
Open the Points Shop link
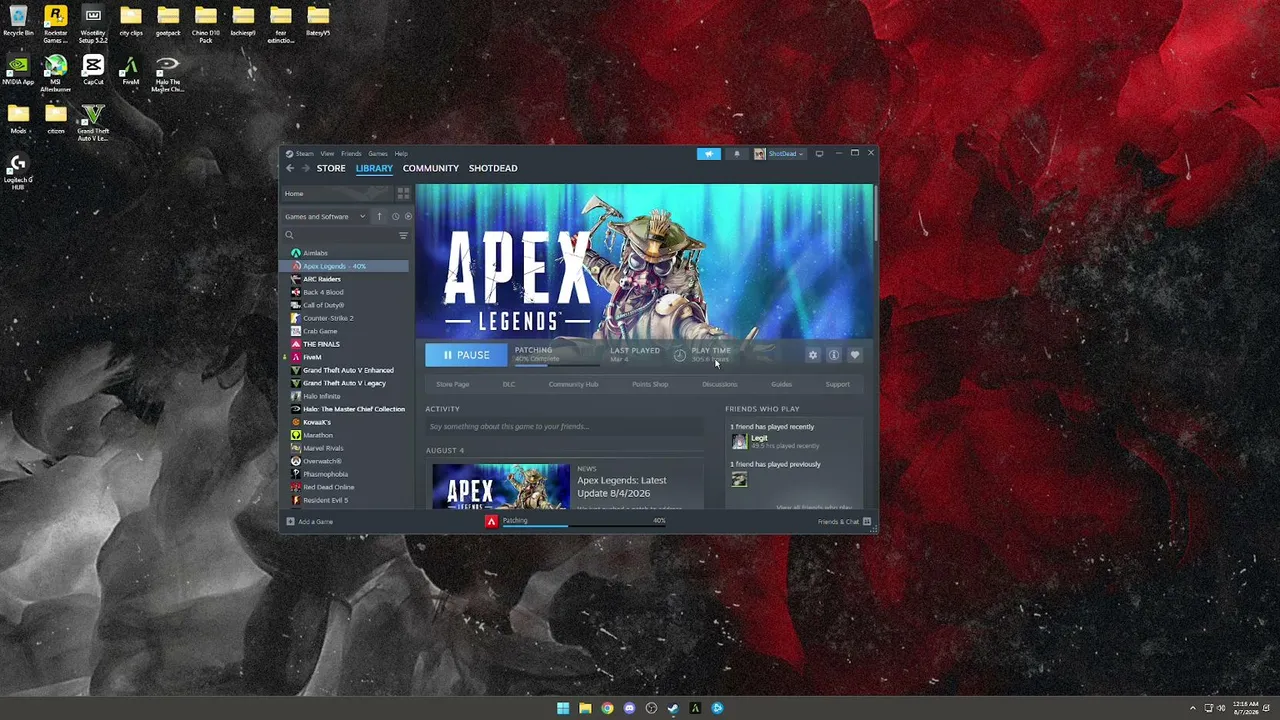coord(650,384)
